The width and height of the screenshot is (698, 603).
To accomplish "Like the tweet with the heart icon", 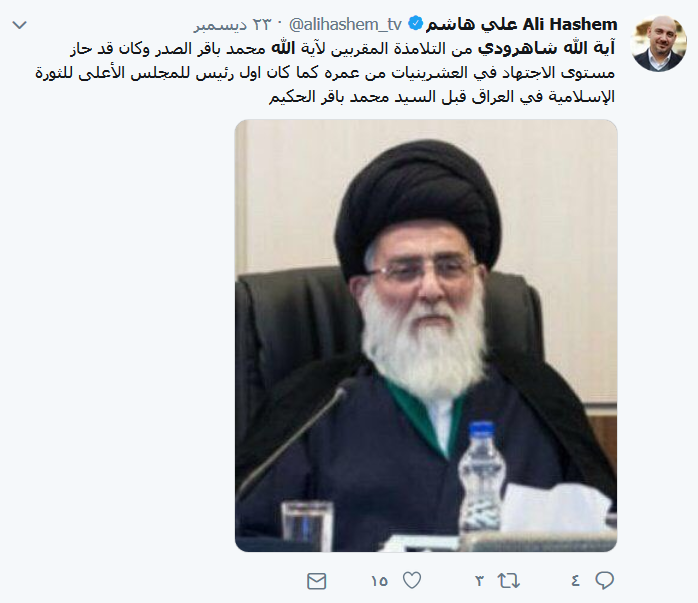I will pyautogui.click(x=412, y=580).
